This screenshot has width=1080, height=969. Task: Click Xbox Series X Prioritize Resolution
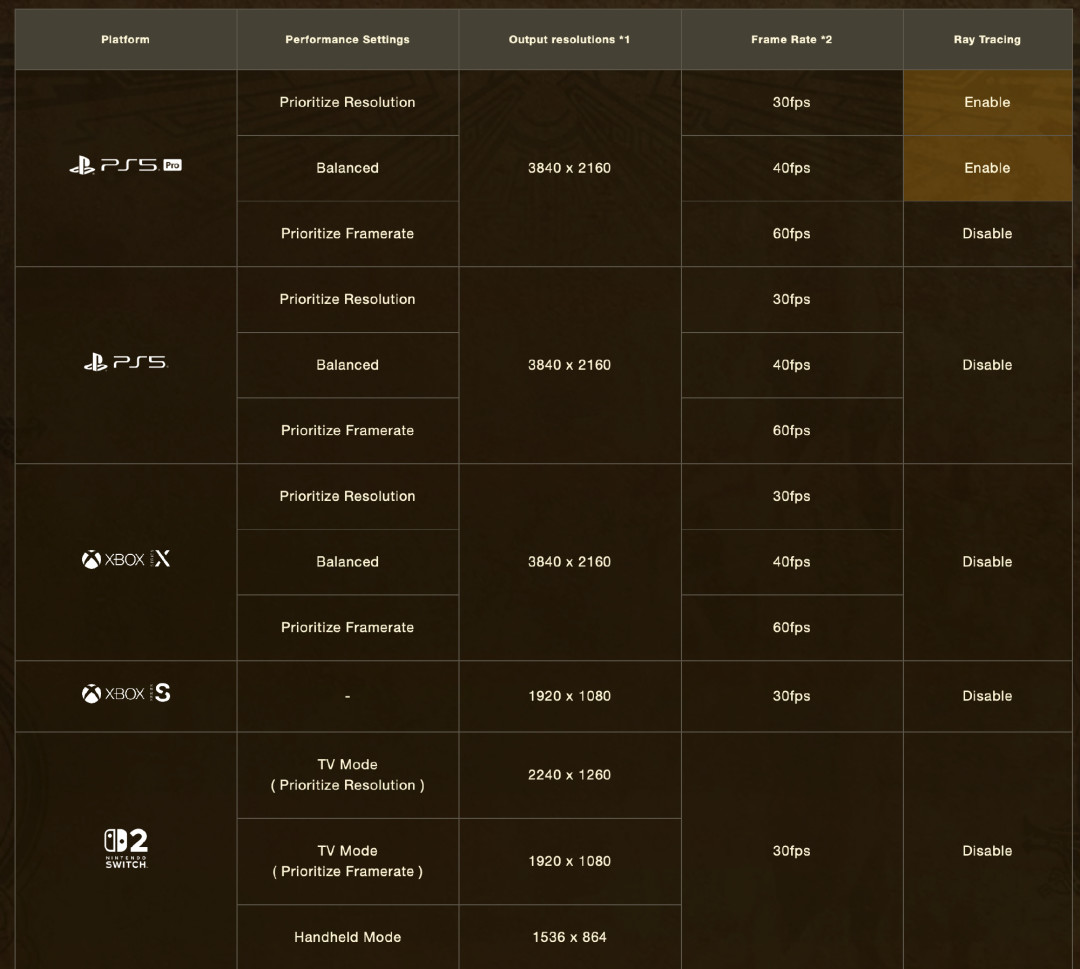tap(347, 496)
